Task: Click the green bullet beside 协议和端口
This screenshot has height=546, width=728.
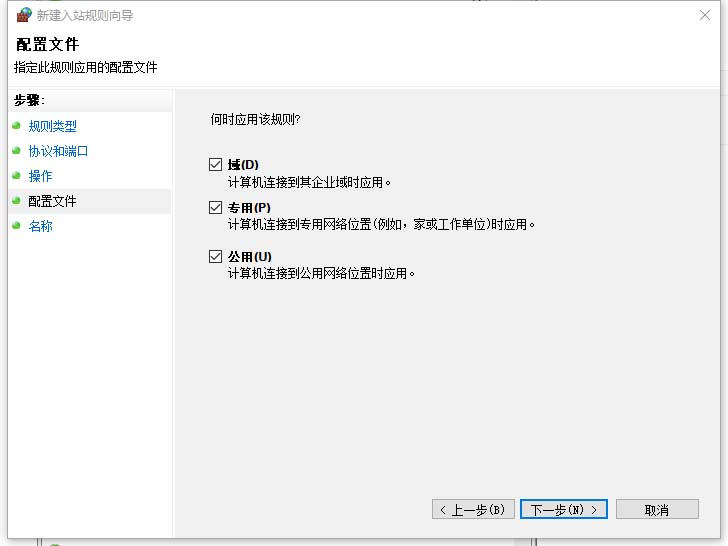Action: pos(16,151)
